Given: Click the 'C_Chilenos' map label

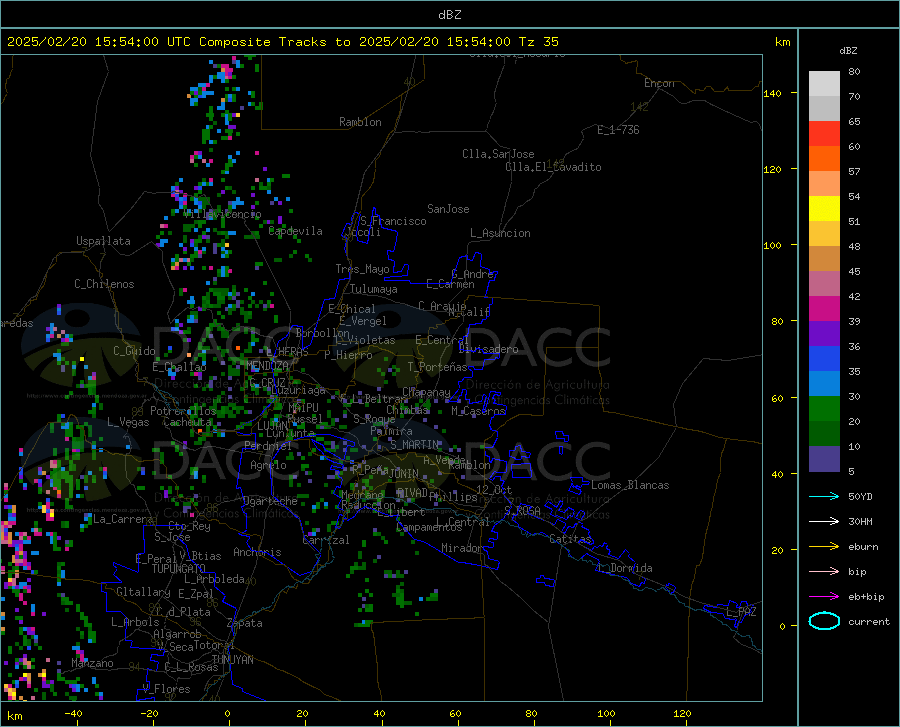Looking at the screenshot, I should coord(104,284).
